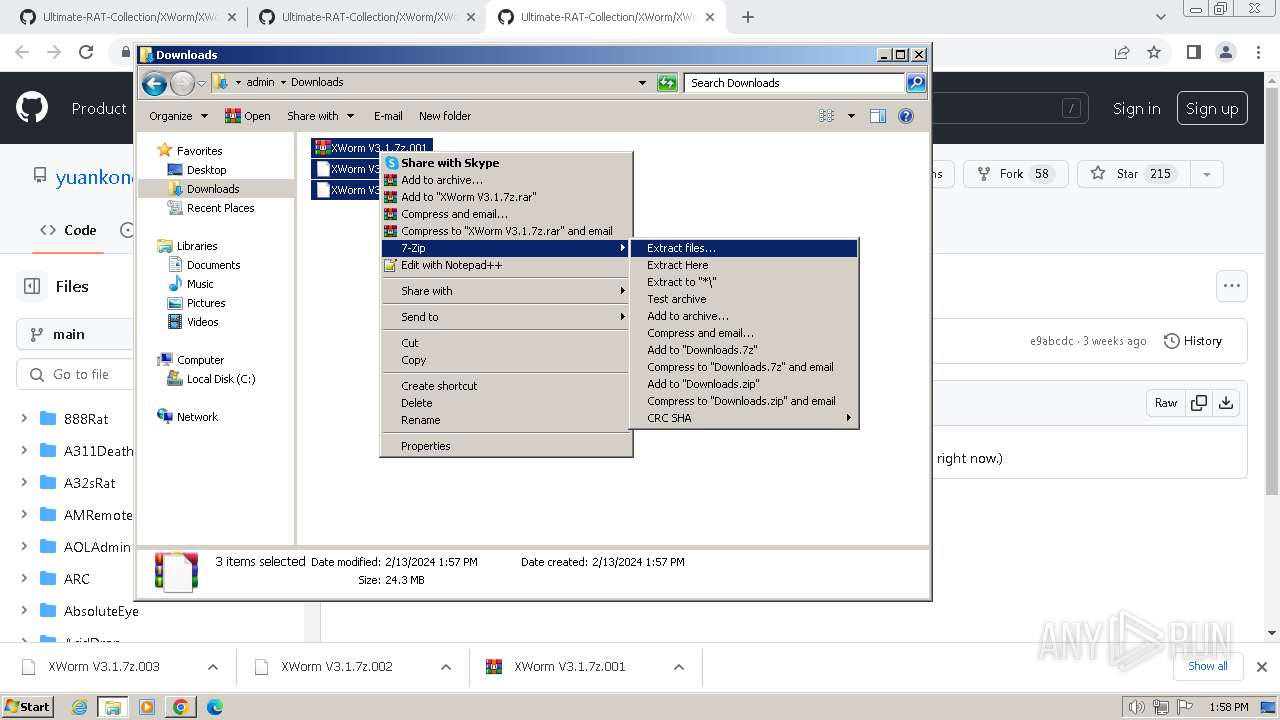Click the E-mail toolbar button
Image resolution: width=1280 pixels, height=720 pixels.
click(x=388, y=116)
